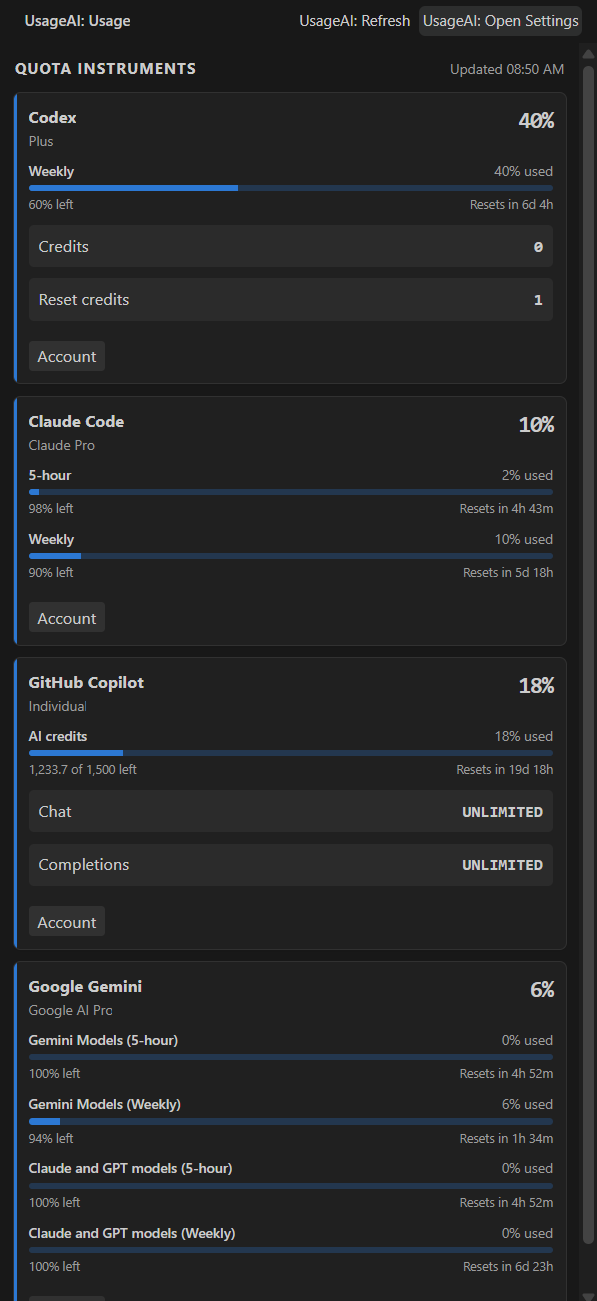597x1301 pixels.
Task: Click the '60% left' label
Action: 51,205
